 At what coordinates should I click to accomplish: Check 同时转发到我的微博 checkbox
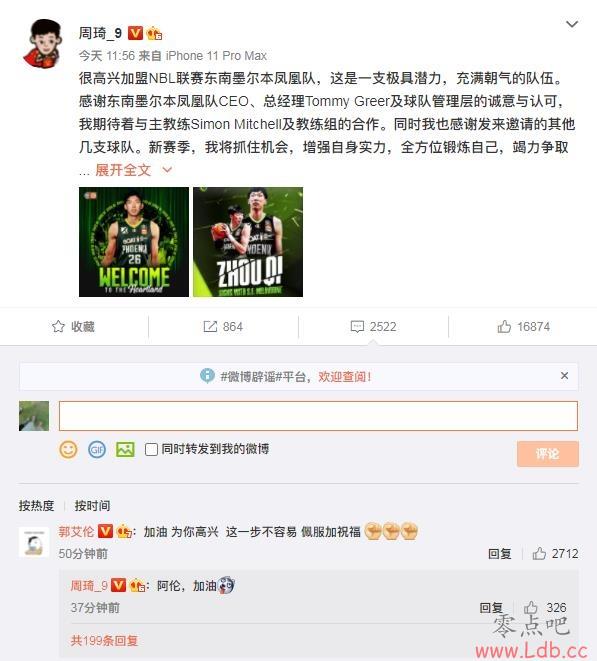pos(151,449)
